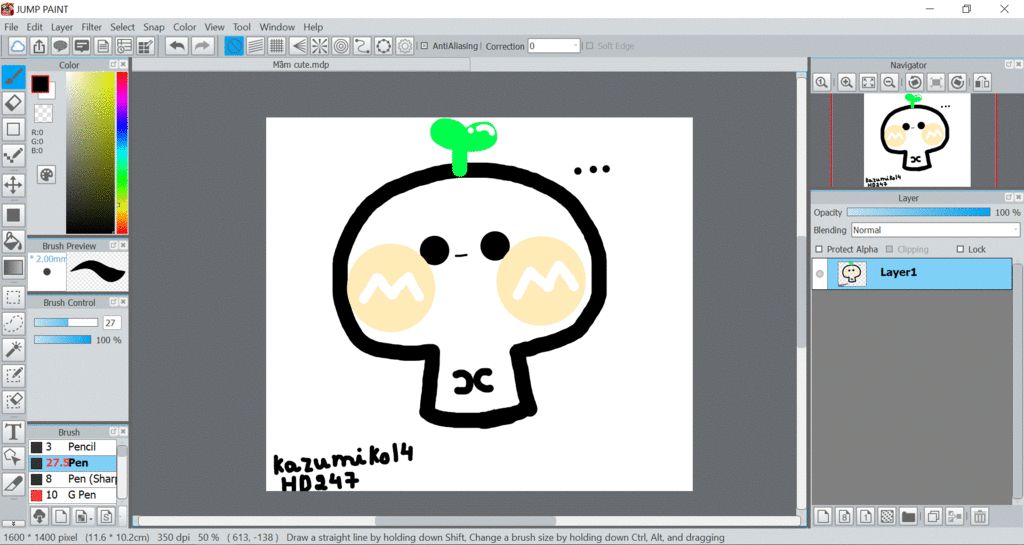
Task: Choose the Lasso select tool
Action: (x=13, y=323)
